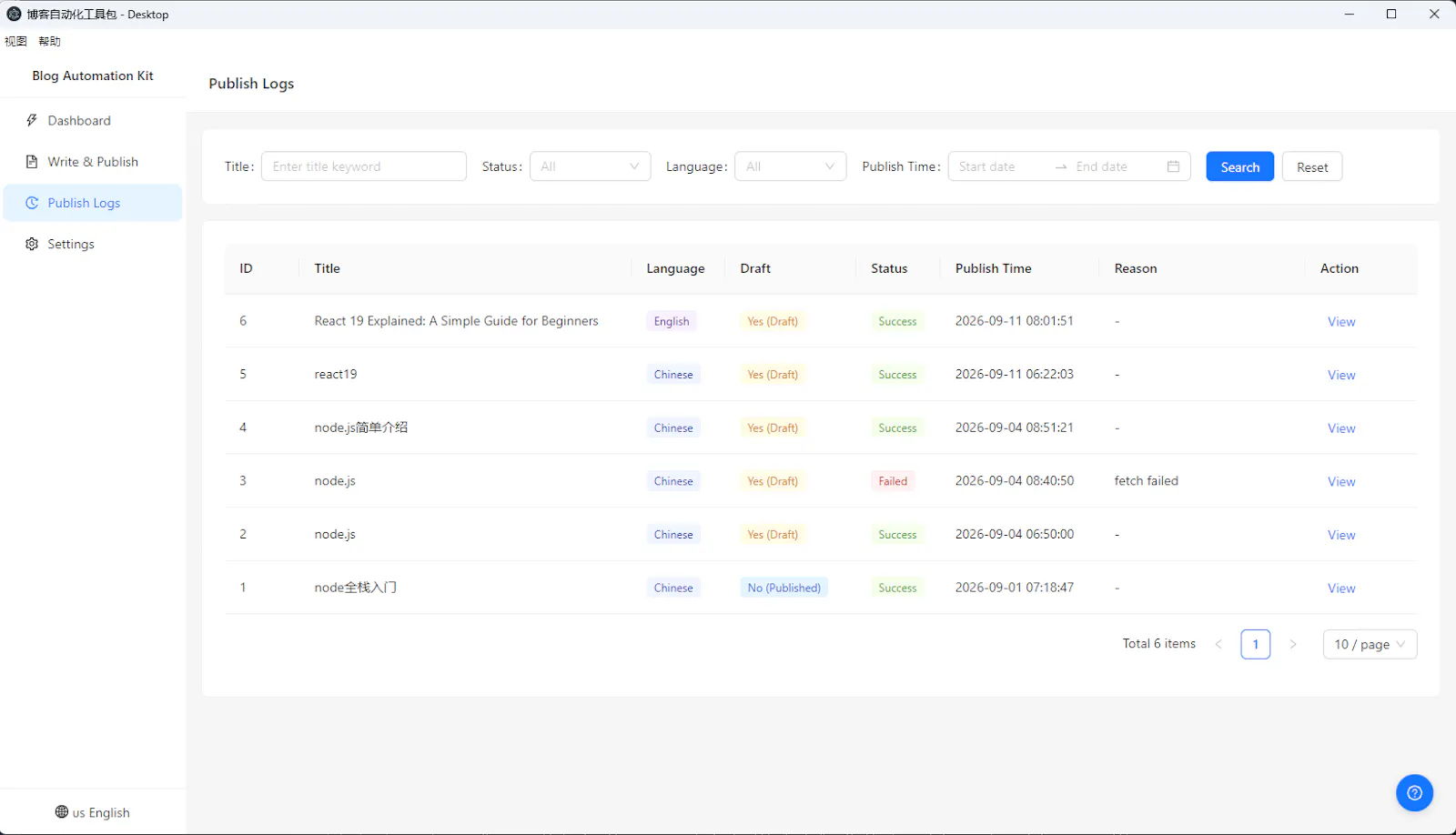Click the 'fetch failed' reason text
The image size is (1456, 835).
1146,480
